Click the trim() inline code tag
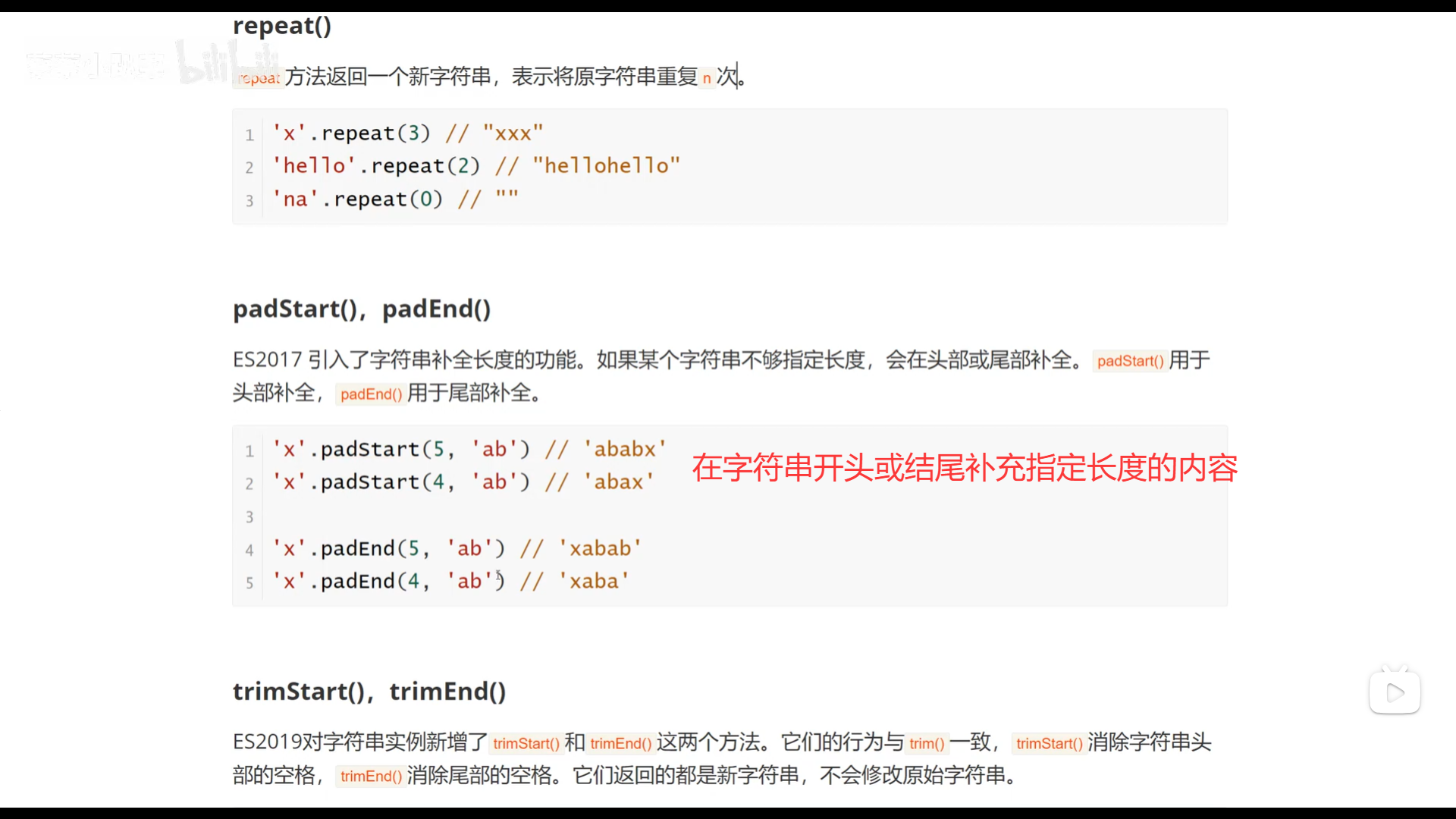 [927, 743]
